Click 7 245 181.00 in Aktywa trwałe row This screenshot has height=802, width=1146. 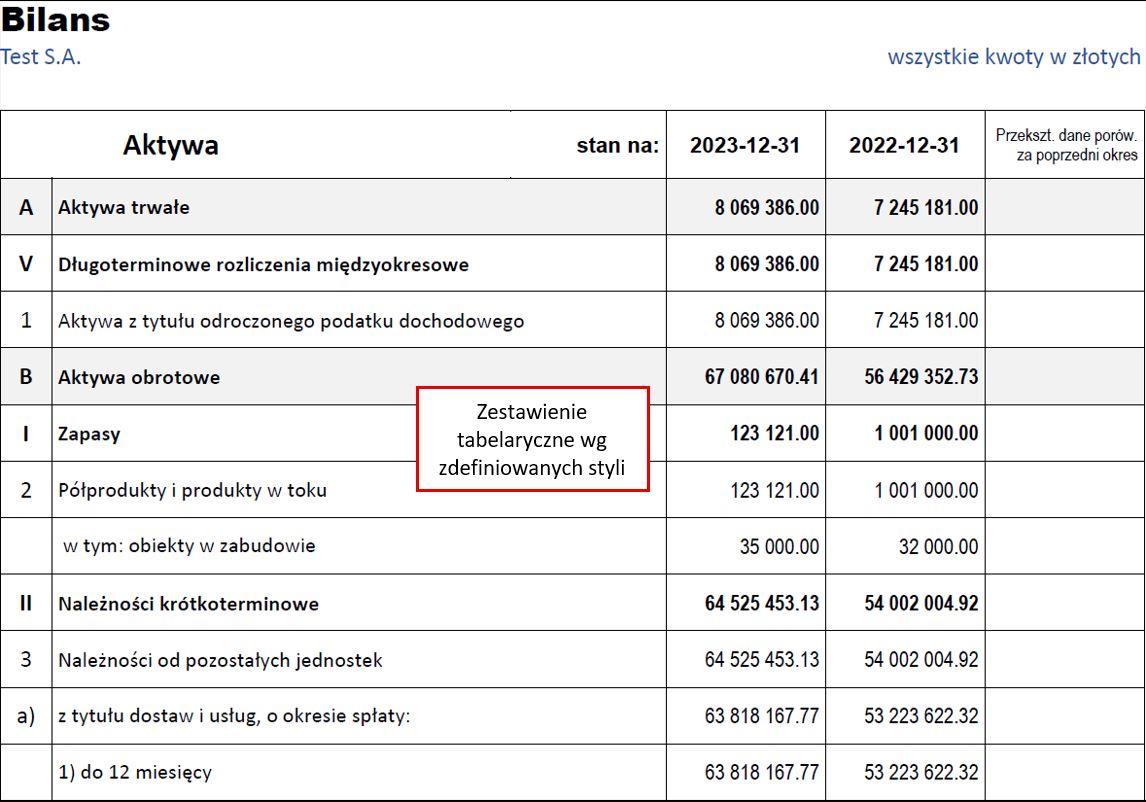[x=926, y=208]
